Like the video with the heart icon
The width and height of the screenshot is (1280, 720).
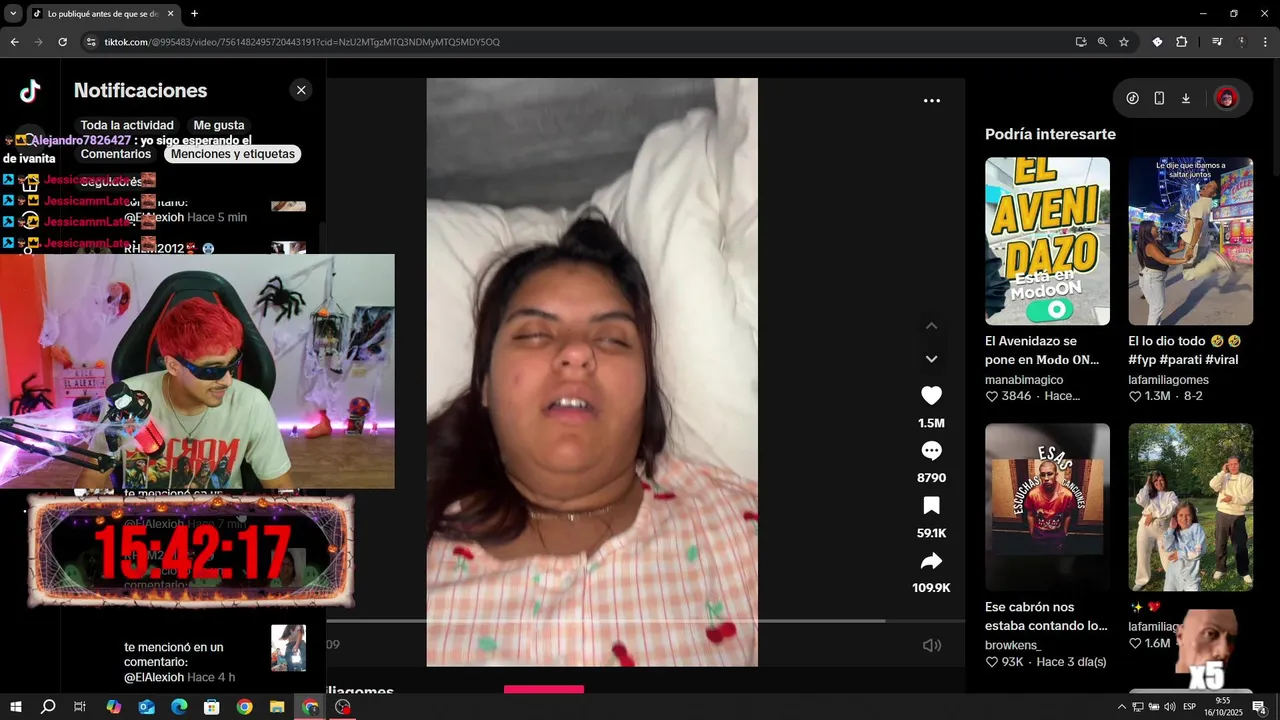tap(931, 396)
